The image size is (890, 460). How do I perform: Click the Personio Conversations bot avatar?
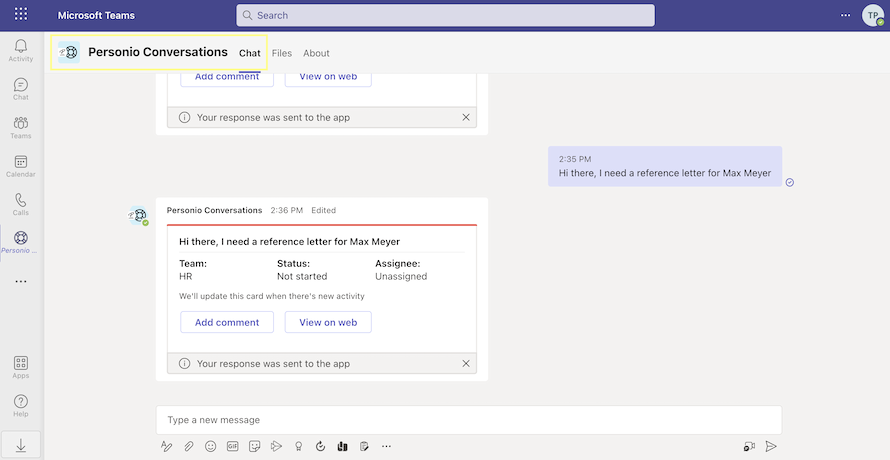click(137, 215)
